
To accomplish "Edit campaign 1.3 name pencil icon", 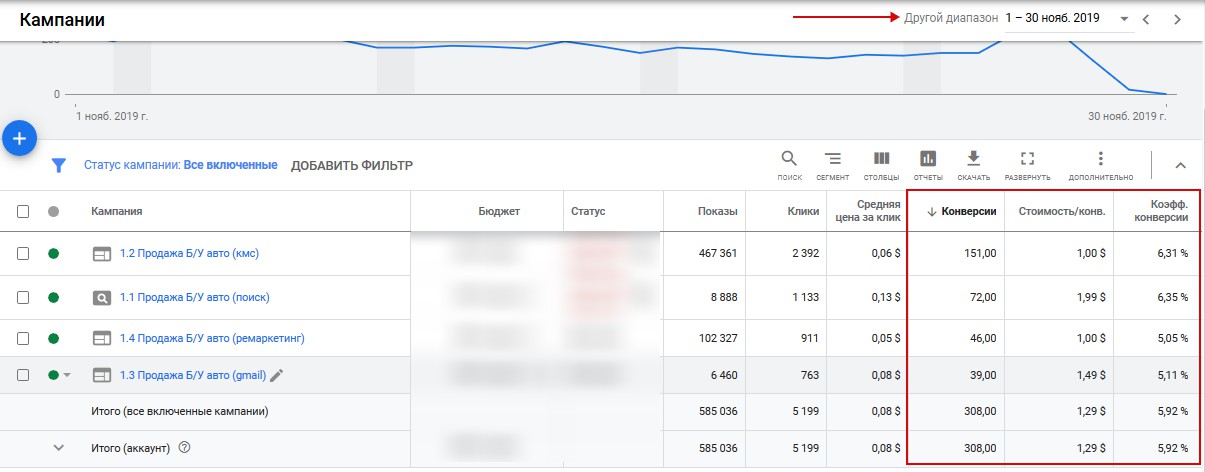I will coord(277,375).
